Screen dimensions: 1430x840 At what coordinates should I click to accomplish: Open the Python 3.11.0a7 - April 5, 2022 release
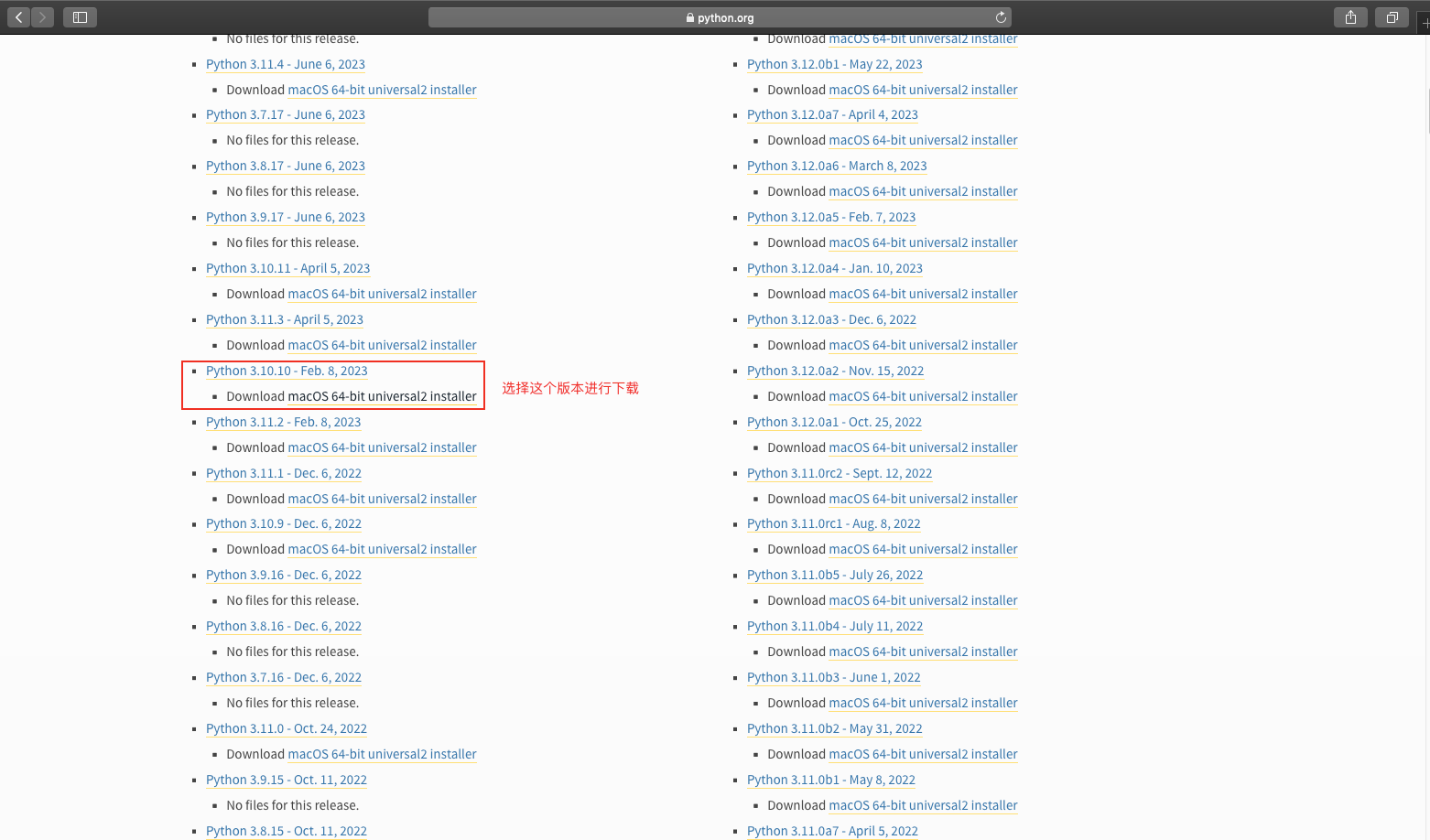tap(832, 831)
